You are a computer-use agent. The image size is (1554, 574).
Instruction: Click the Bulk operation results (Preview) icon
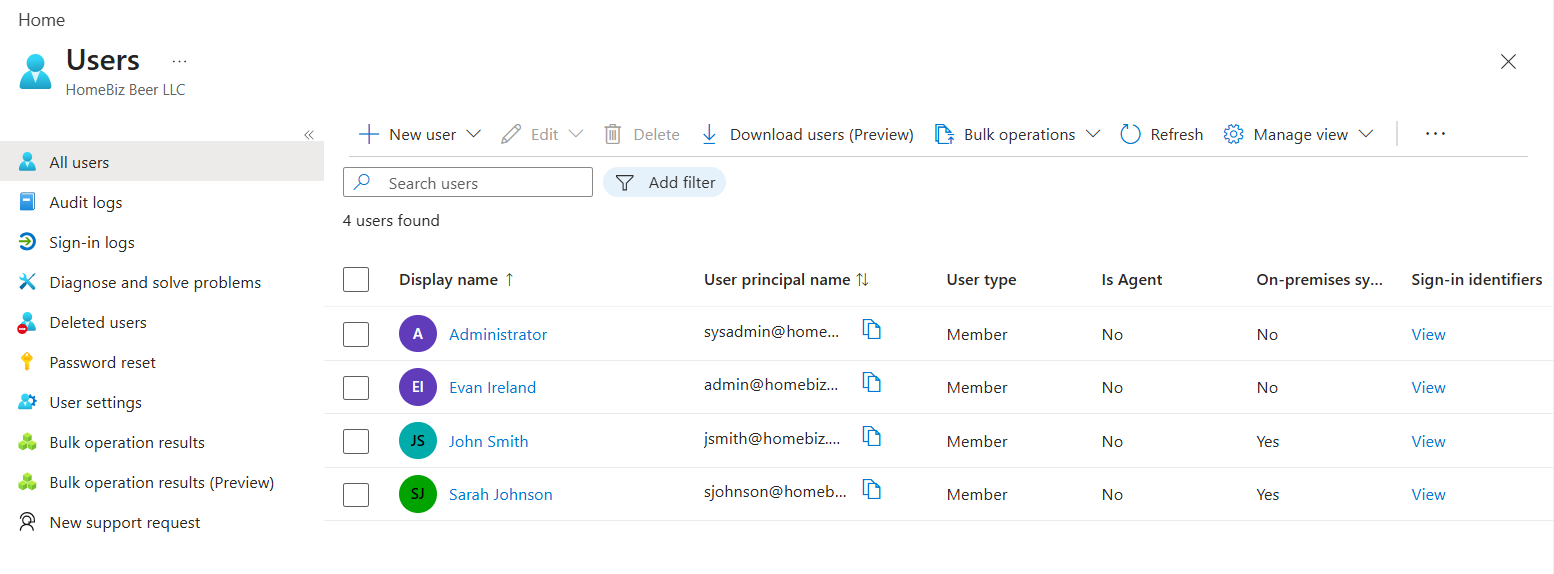[28, 482]
